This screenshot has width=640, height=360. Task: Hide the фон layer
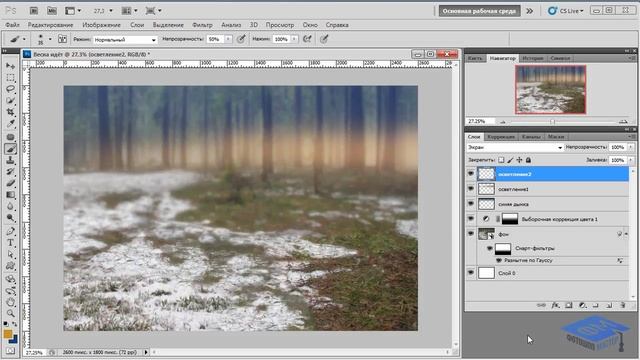[471, 233]
